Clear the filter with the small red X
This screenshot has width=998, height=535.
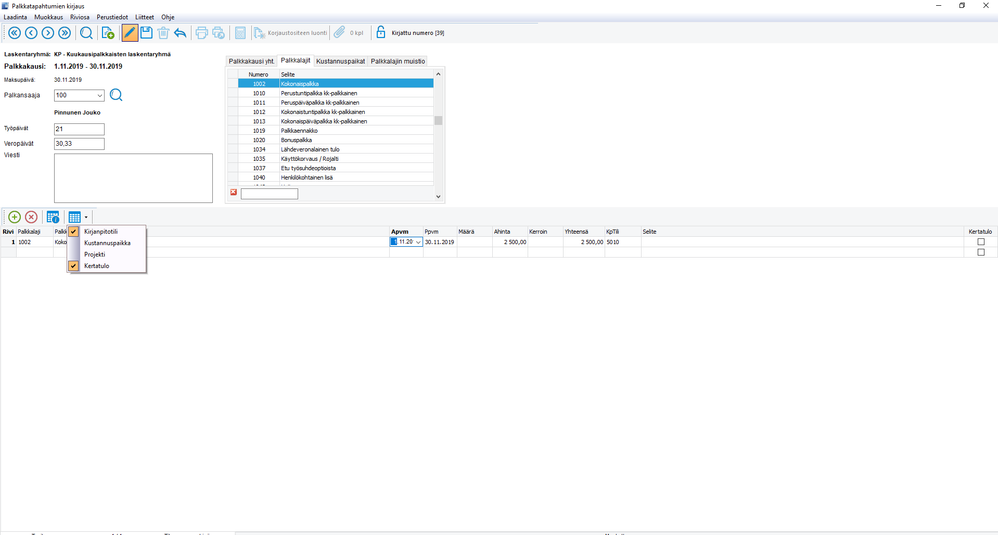[234, 192]
